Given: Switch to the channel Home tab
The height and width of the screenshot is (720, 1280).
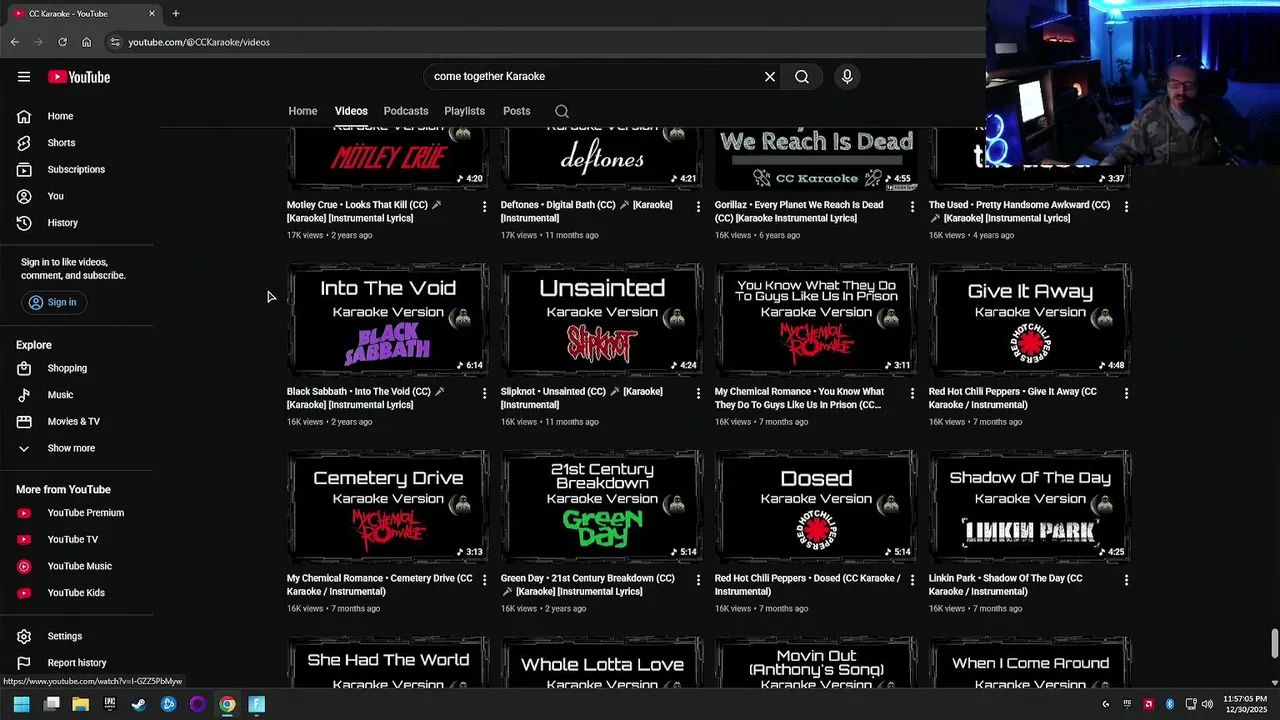Looking at the screenshot, I should tap(303, 111).
